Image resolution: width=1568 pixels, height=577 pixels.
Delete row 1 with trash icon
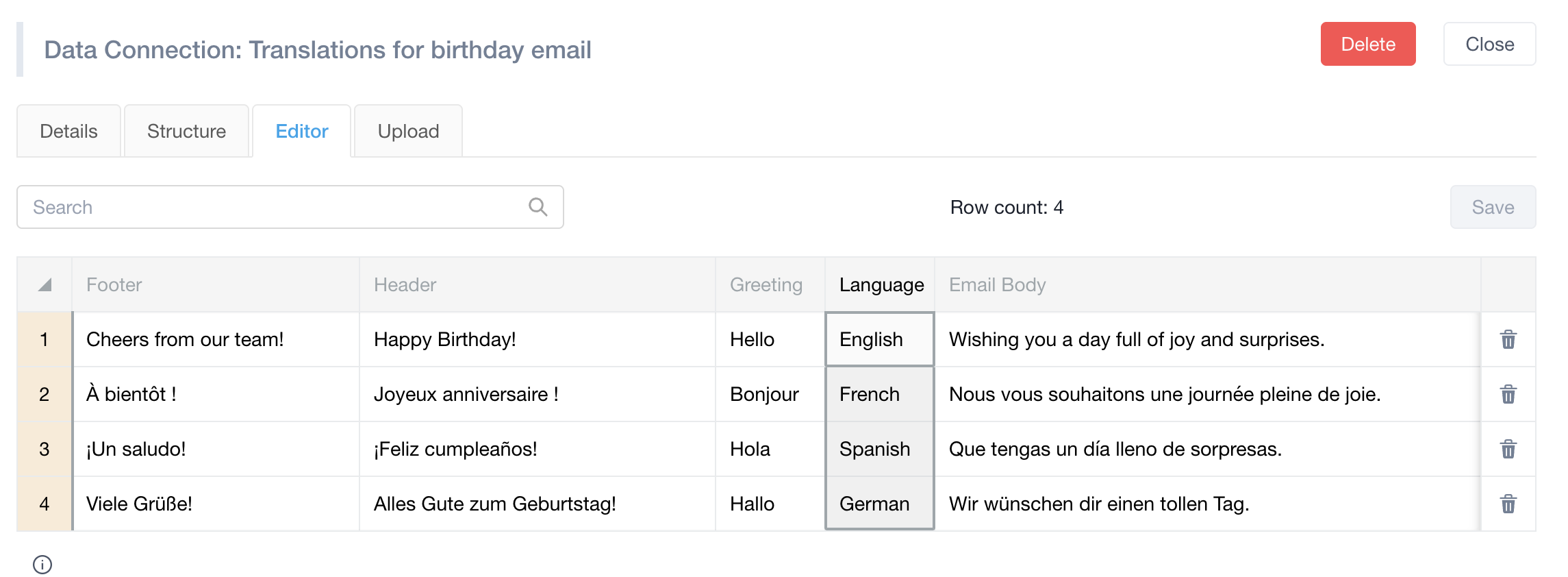click(1508, 339)
